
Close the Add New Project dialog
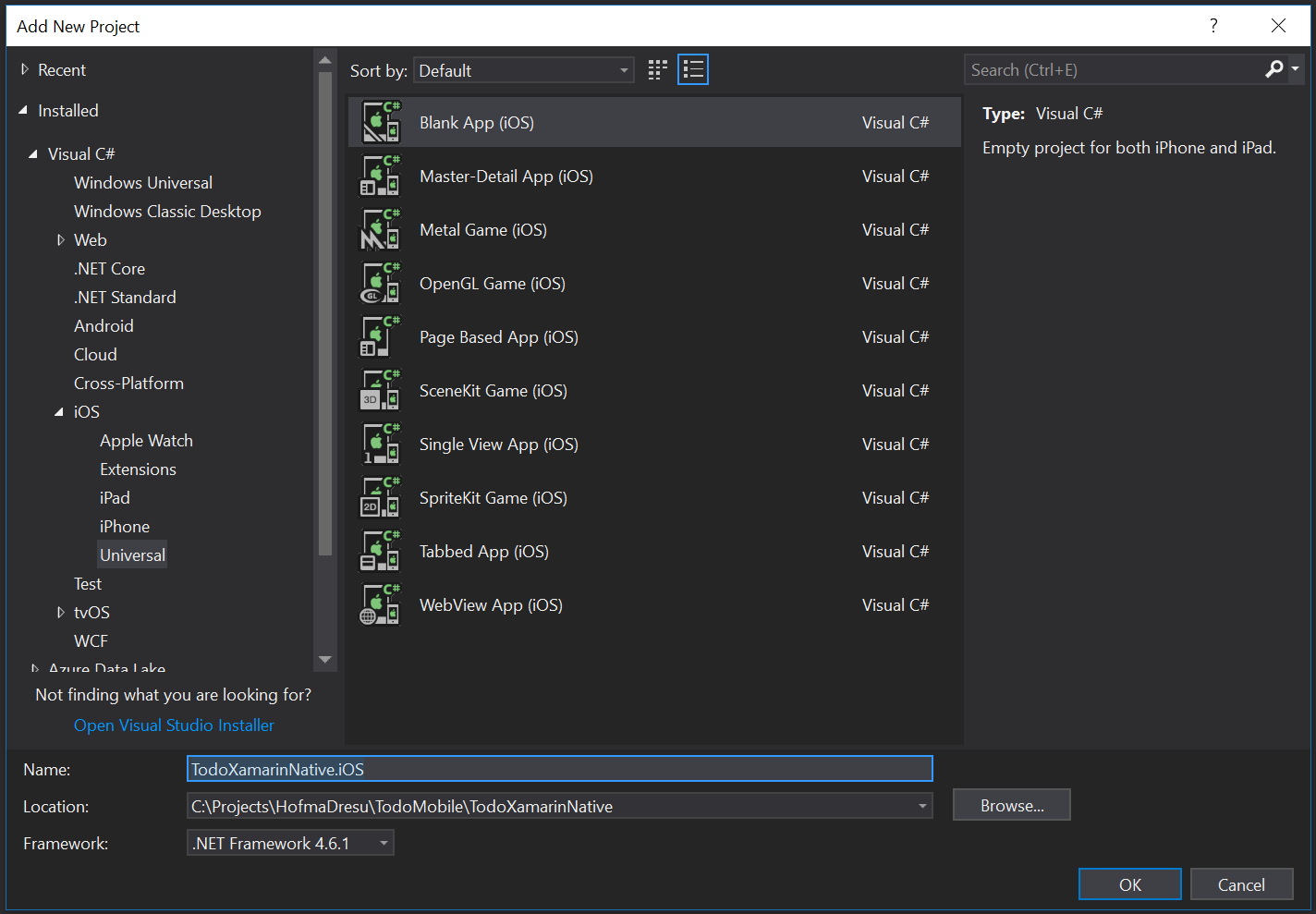pyautogui.click(x=1278, y=26)
